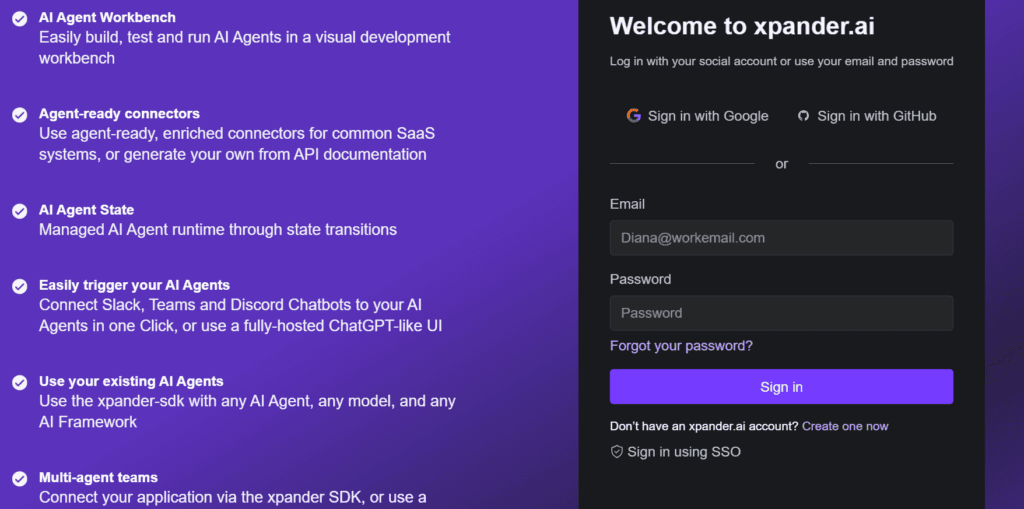Click the Password field label
This screenshot has height=509, width=1024.
pos(640,279)
